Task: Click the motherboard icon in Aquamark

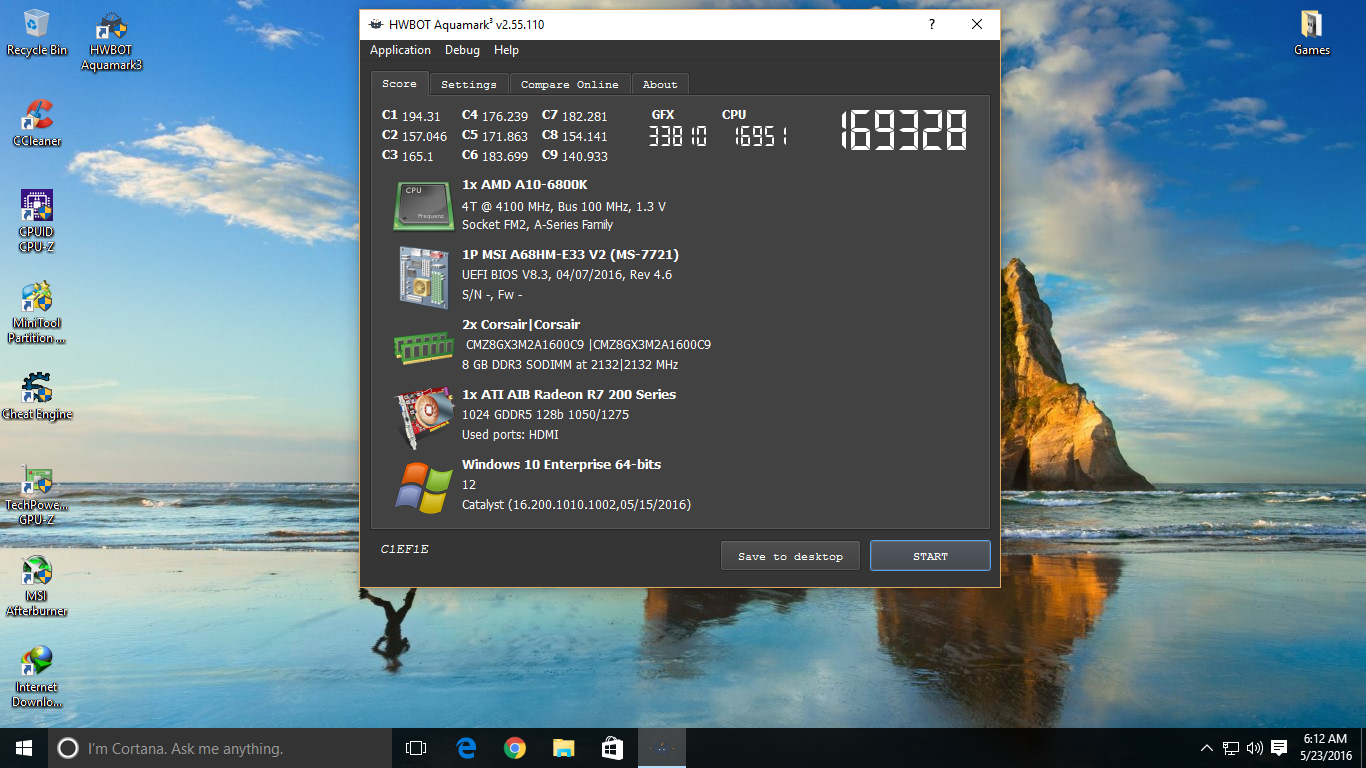Action: tap(424, 277)
